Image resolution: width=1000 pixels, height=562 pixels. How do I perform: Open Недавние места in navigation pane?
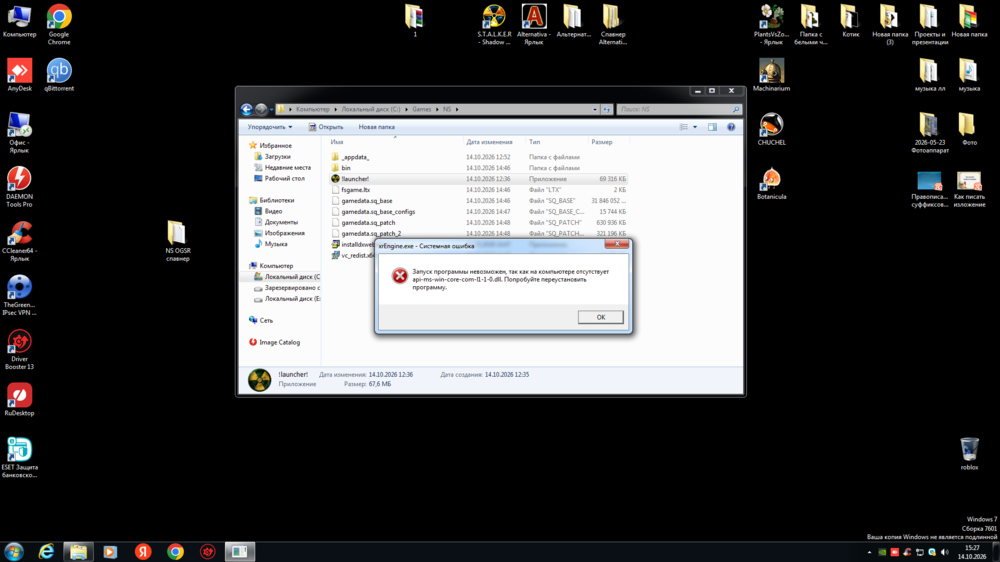coord(288,167)
